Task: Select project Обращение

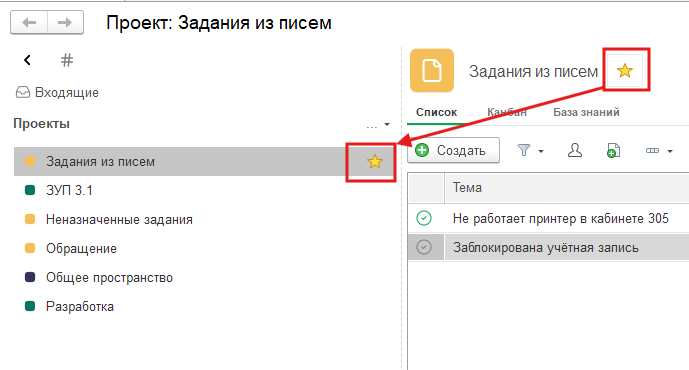Action: 81,248
